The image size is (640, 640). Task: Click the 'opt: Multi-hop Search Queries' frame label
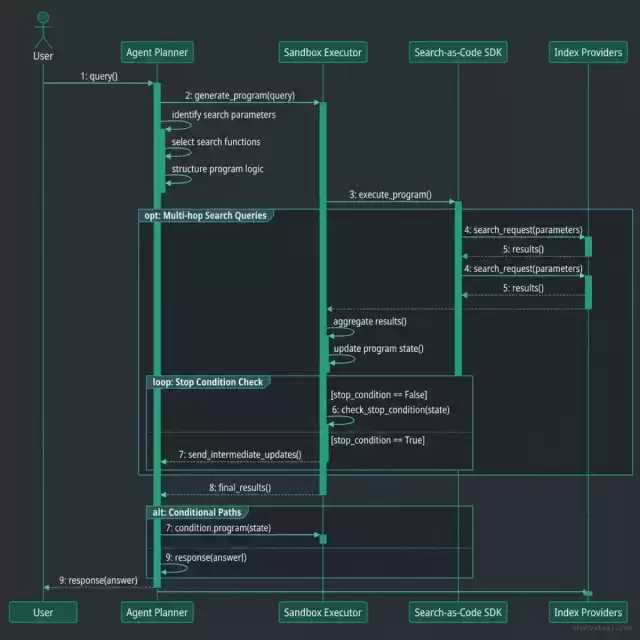[x=205, y=216]
